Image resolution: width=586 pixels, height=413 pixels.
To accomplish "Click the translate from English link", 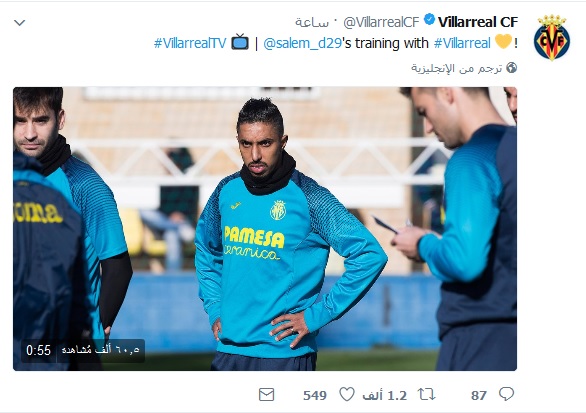I will coord(457,68).
